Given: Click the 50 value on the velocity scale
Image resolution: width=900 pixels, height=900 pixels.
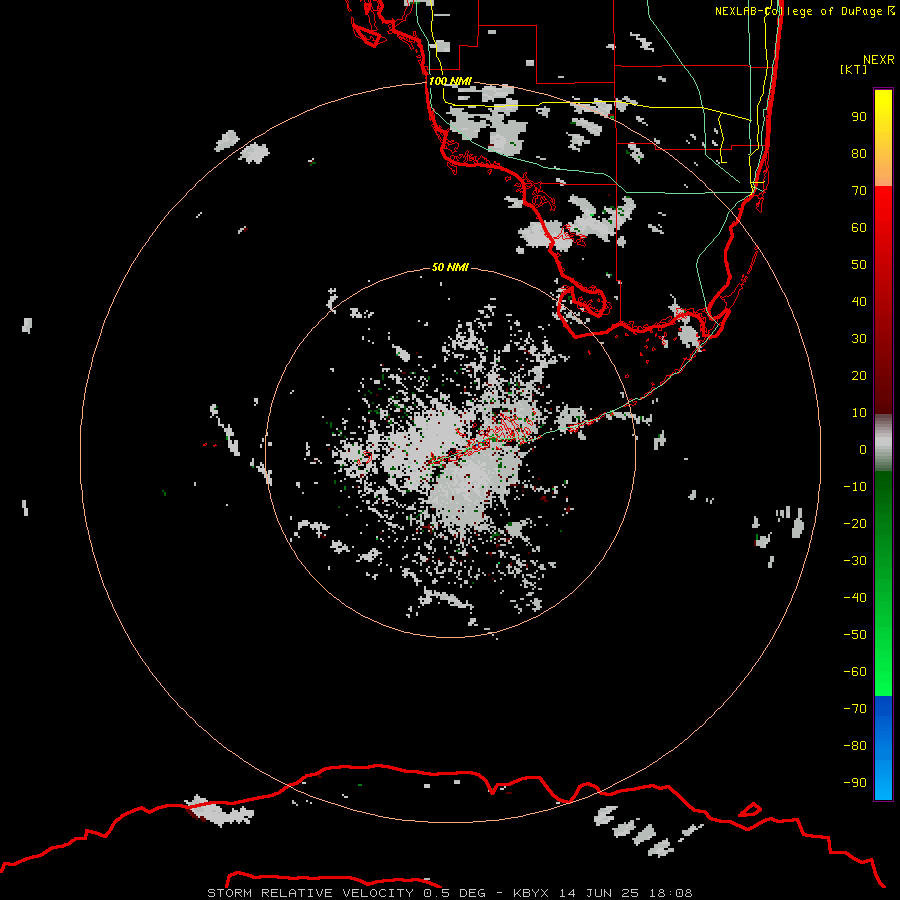Looking at the screenshot, I should coord(859,265).
